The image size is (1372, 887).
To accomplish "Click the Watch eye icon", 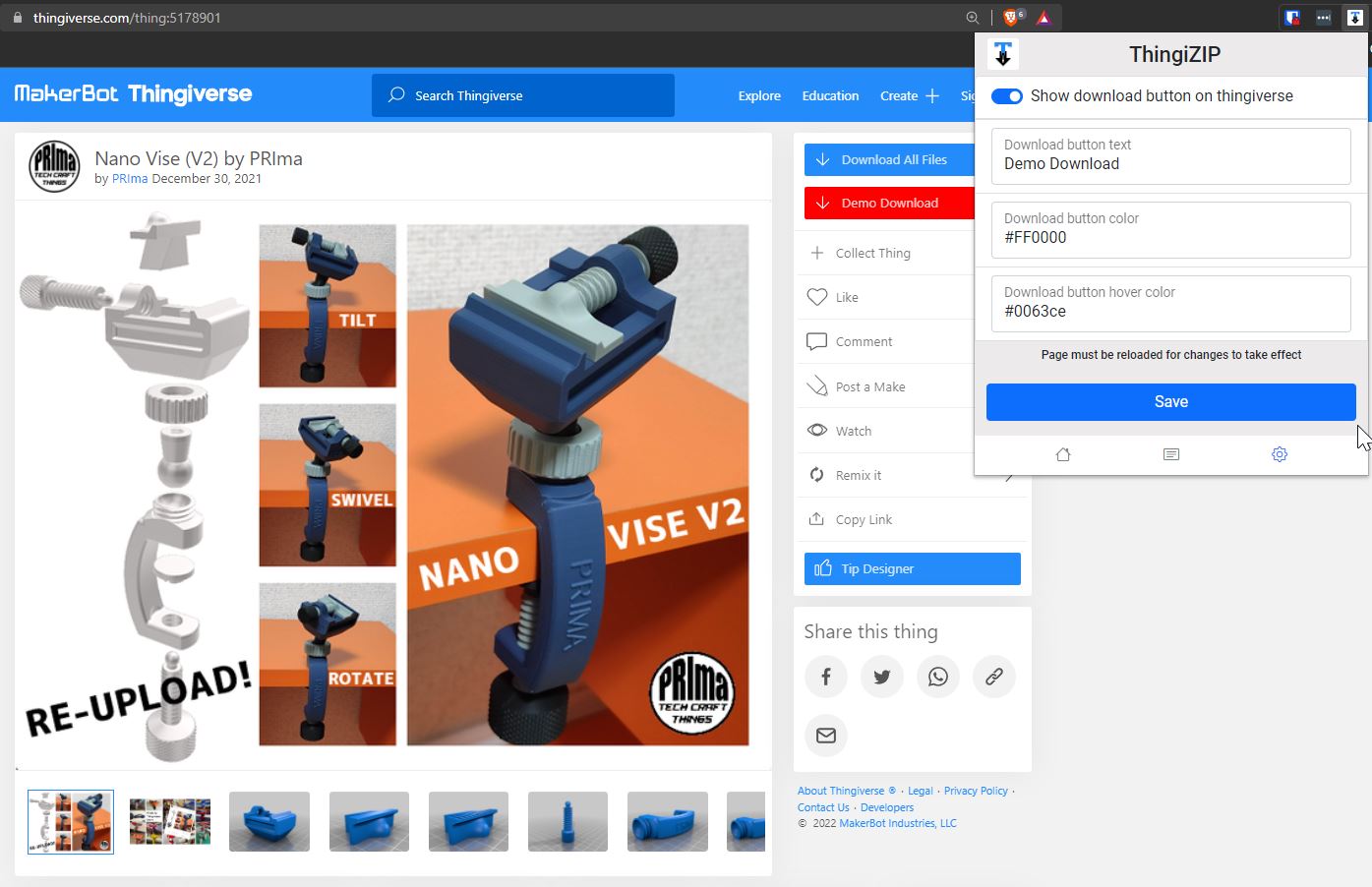I will tap(817, 431).
